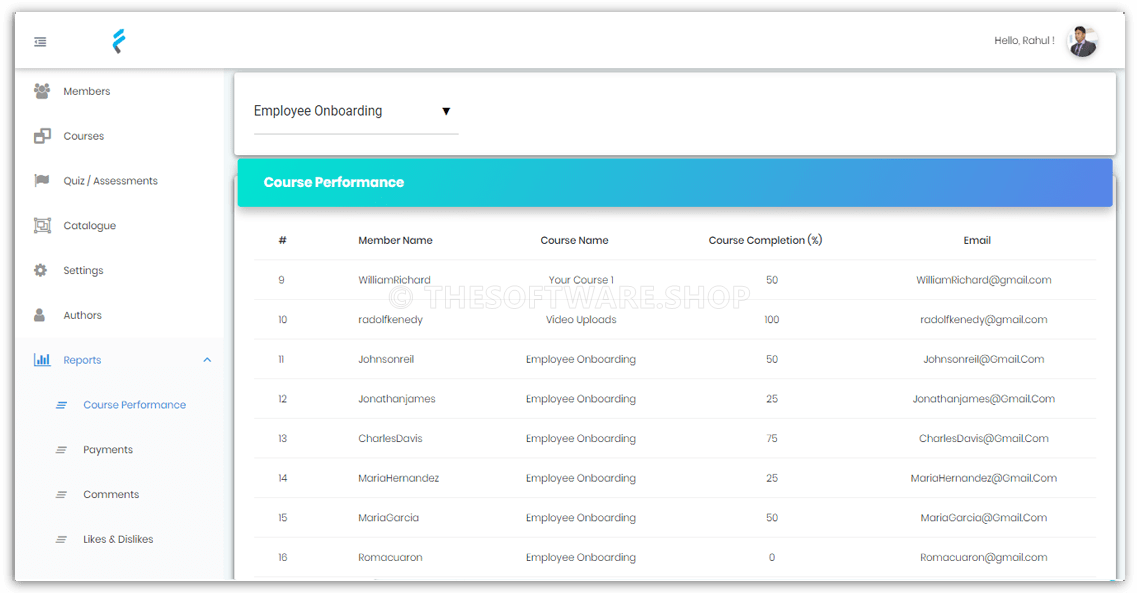
Task: Open Quiz / Assessments via its flag icon
Action: pyautogui.click(x=41, y=180)
